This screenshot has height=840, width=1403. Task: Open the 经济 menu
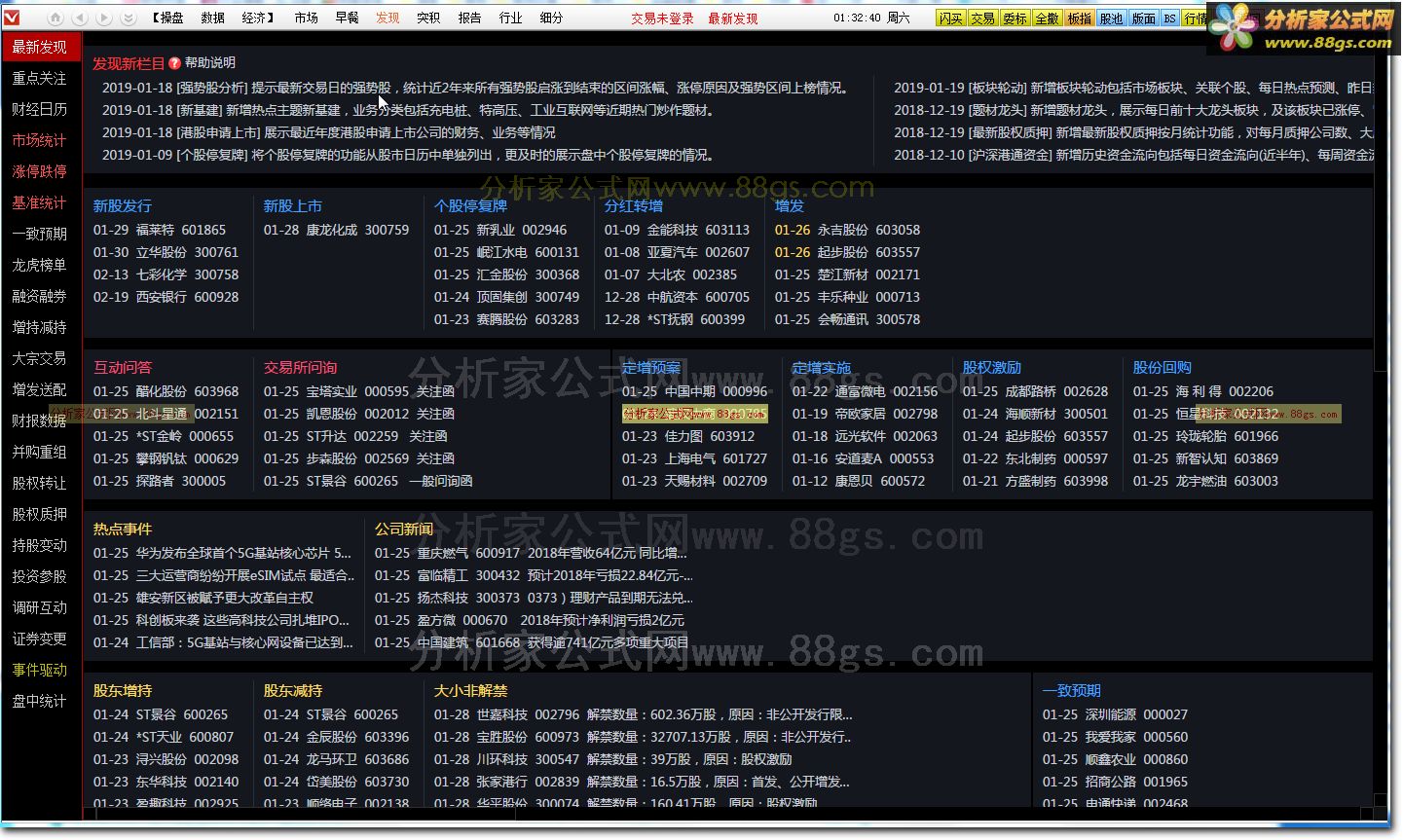pos(253,18)
